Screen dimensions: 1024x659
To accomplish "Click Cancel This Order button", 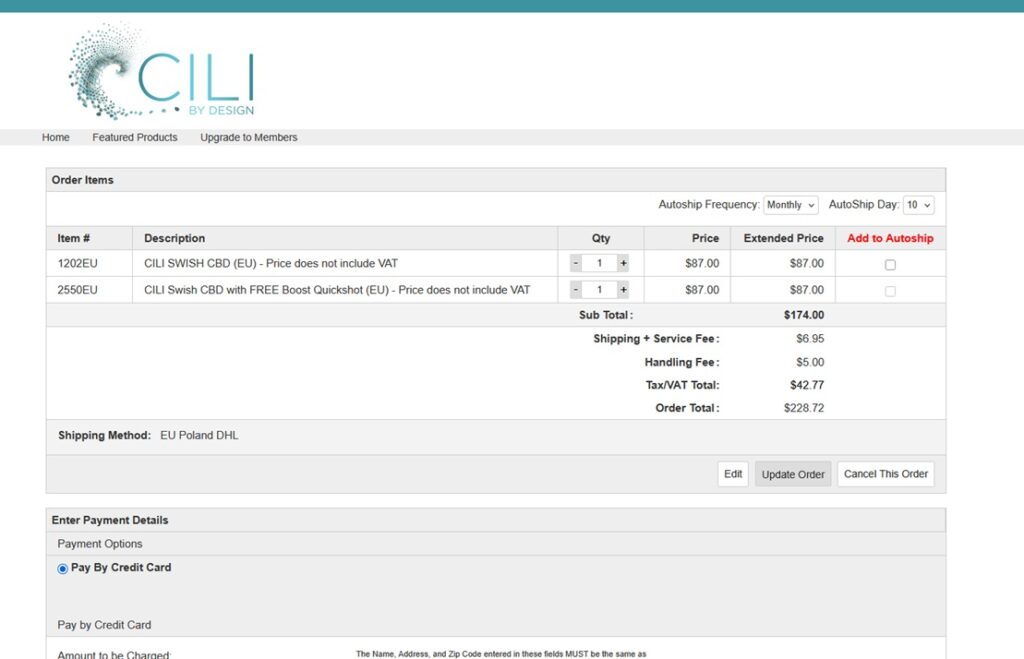I will (x=886, y=474).
